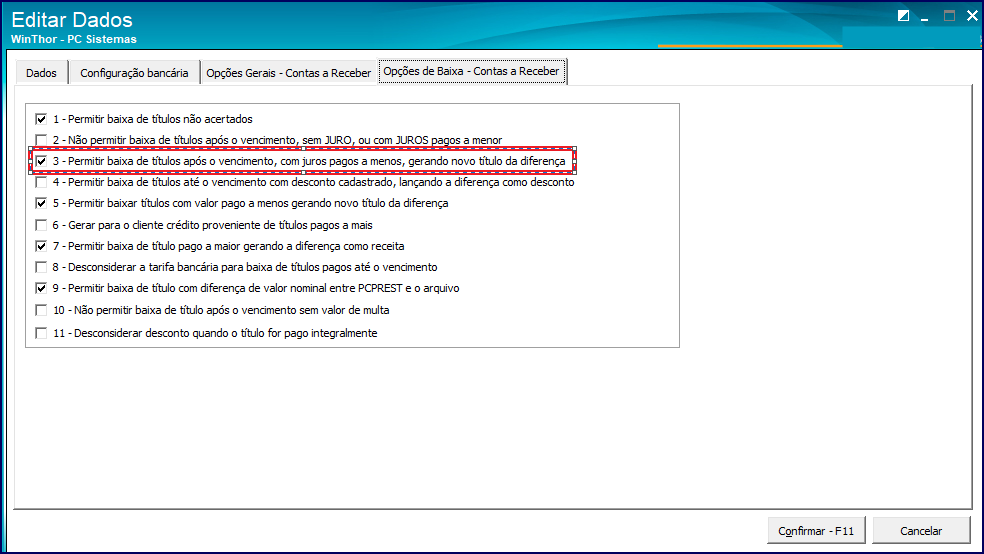This screenshot has width=984, height=554.
Task: Click the Cancelar button
Action: click(921, 531)
